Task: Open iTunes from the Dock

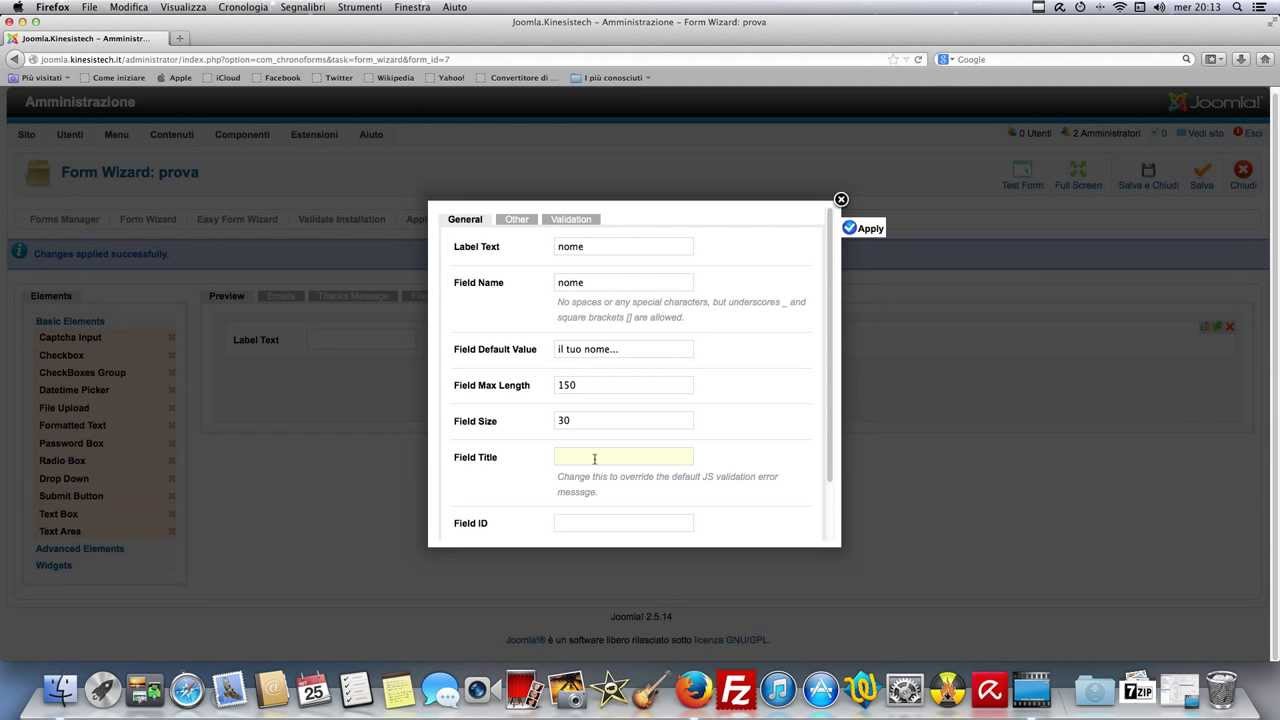Action: (x=778, y=689)
